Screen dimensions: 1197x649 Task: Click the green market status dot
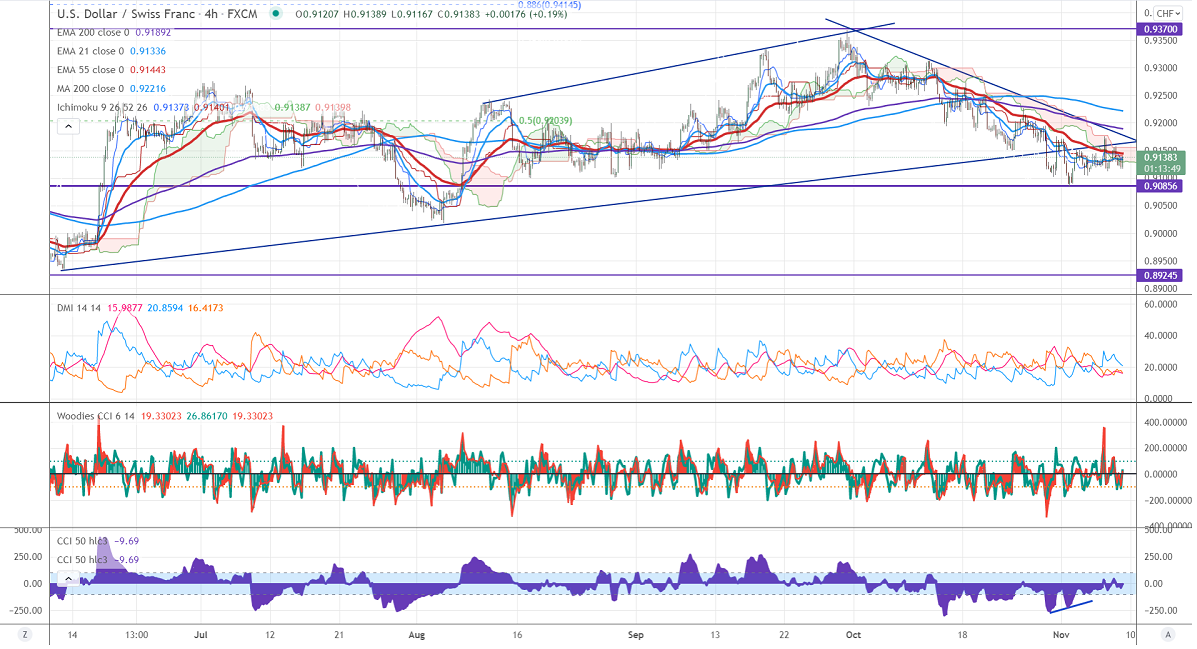pyautogui.click(x=275, y=14)
